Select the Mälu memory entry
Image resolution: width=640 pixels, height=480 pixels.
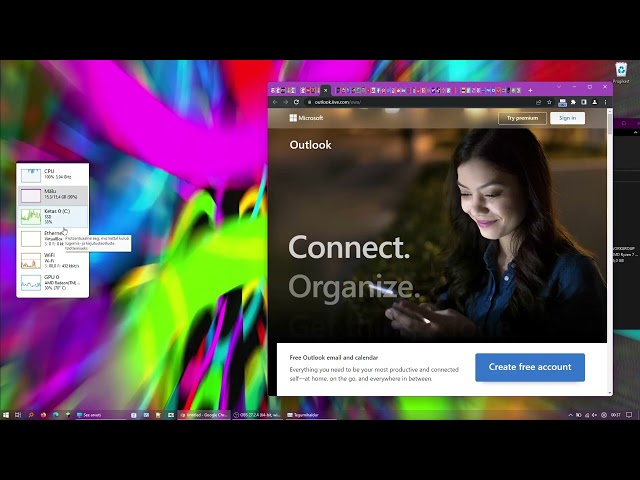pos(53,195)
